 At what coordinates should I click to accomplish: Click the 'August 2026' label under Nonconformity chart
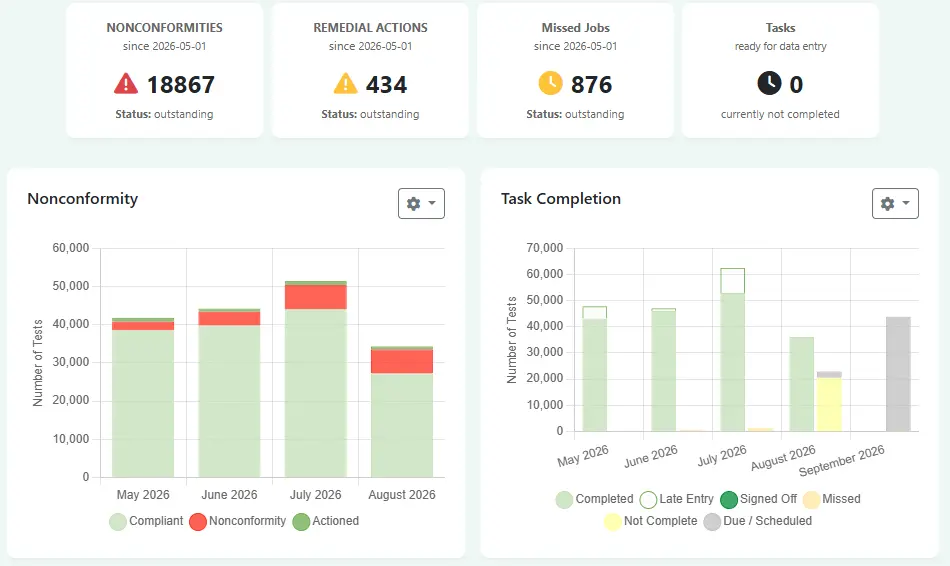tap(402, 494)
